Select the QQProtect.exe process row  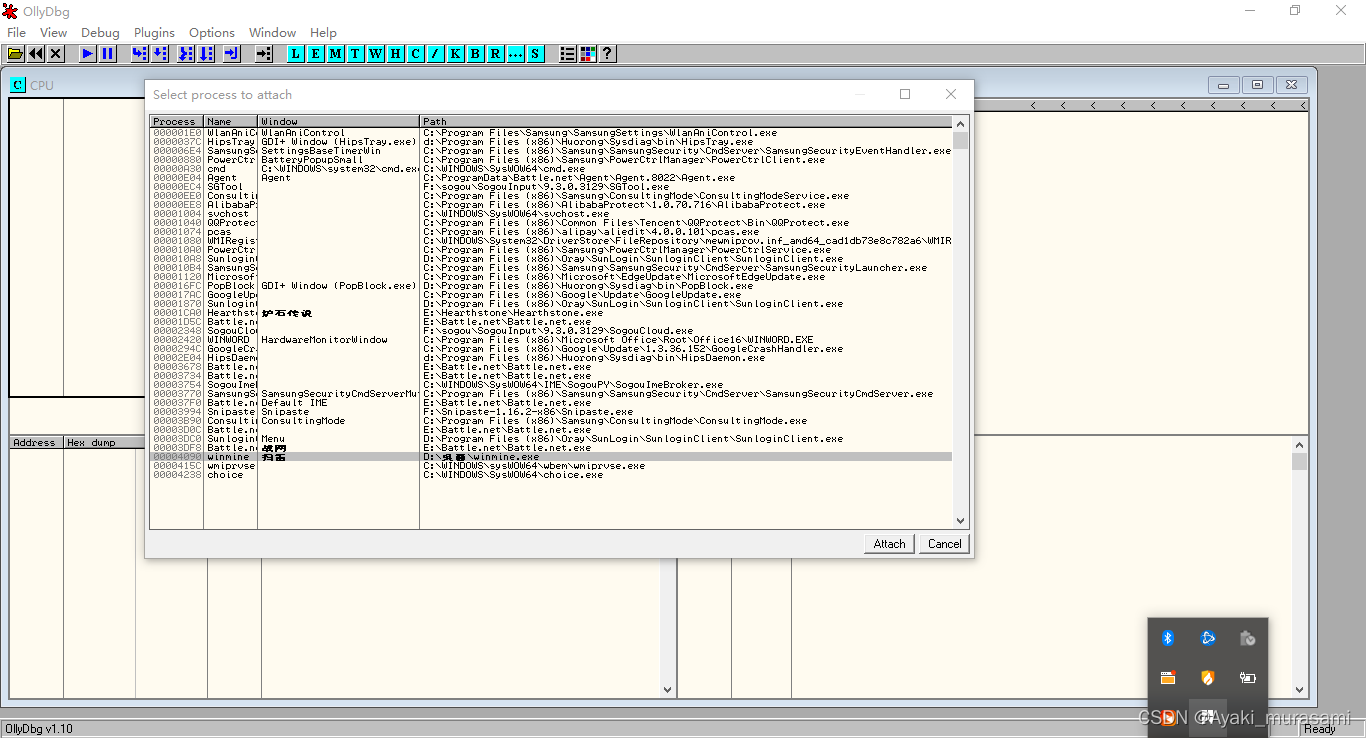[x=551, y=223]
